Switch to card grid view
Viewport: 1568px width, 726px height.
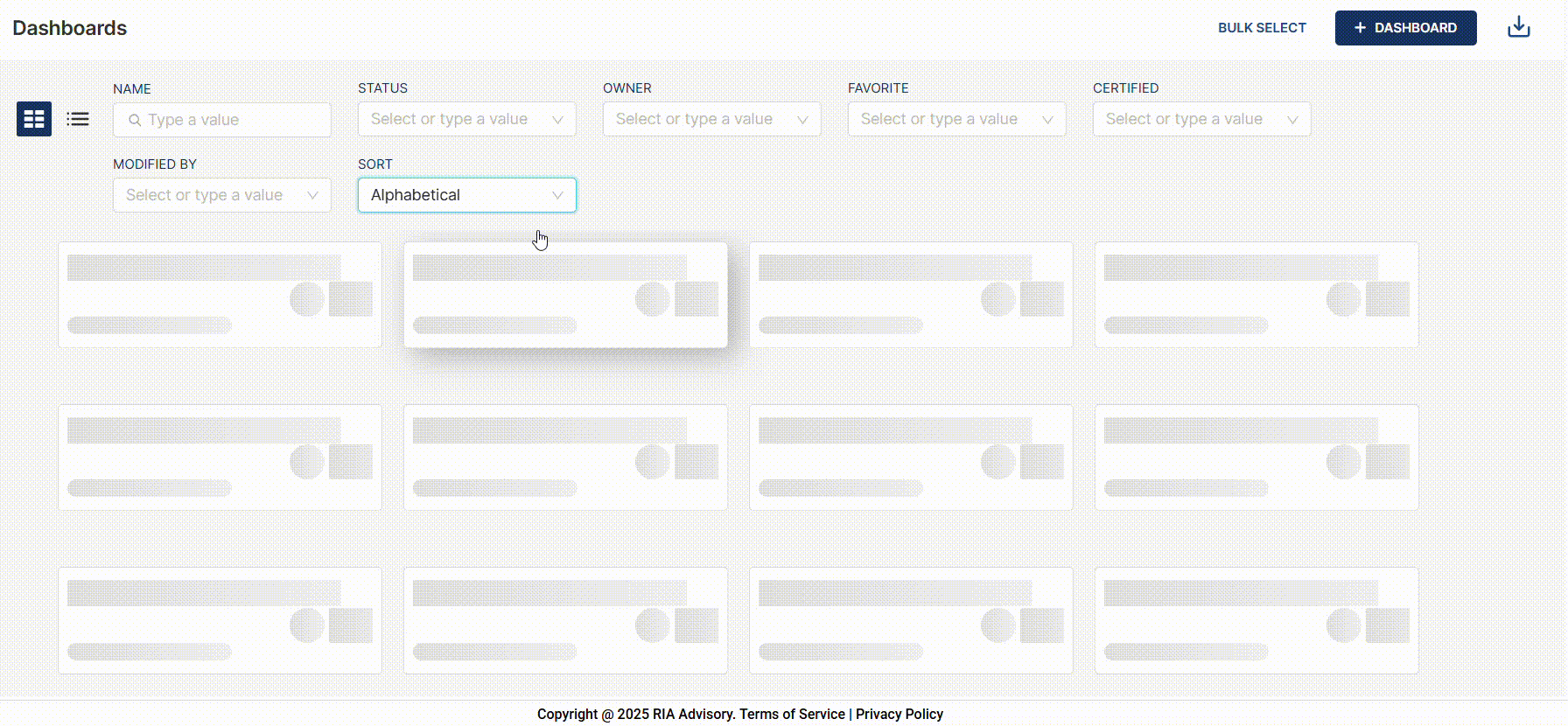(34, 119)
